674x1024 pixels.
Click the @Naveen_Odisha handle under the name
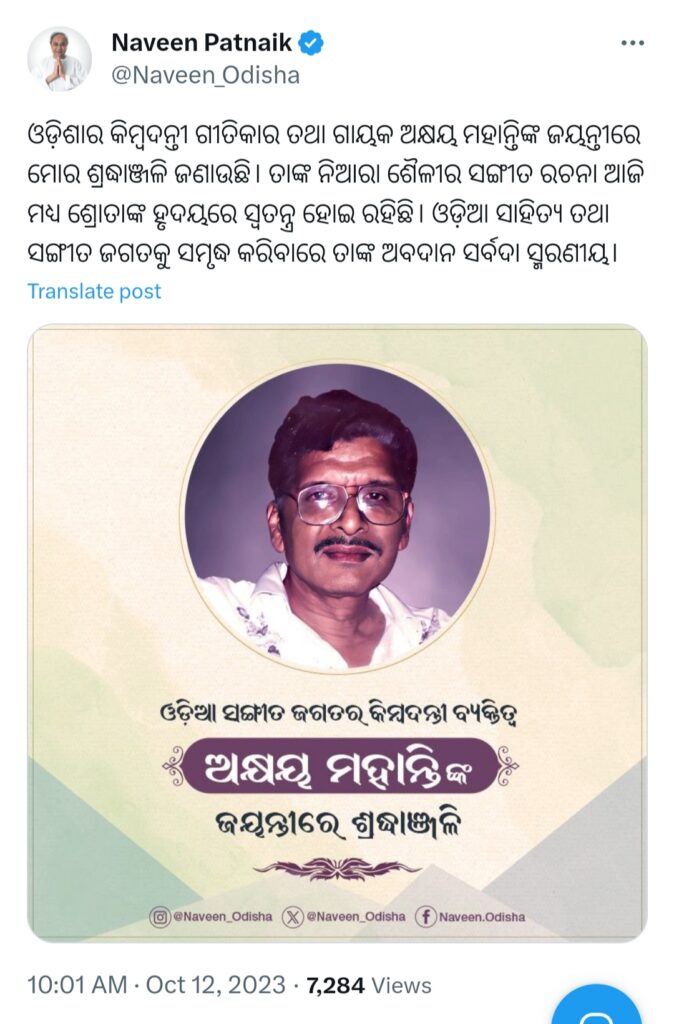pos(206,76)
